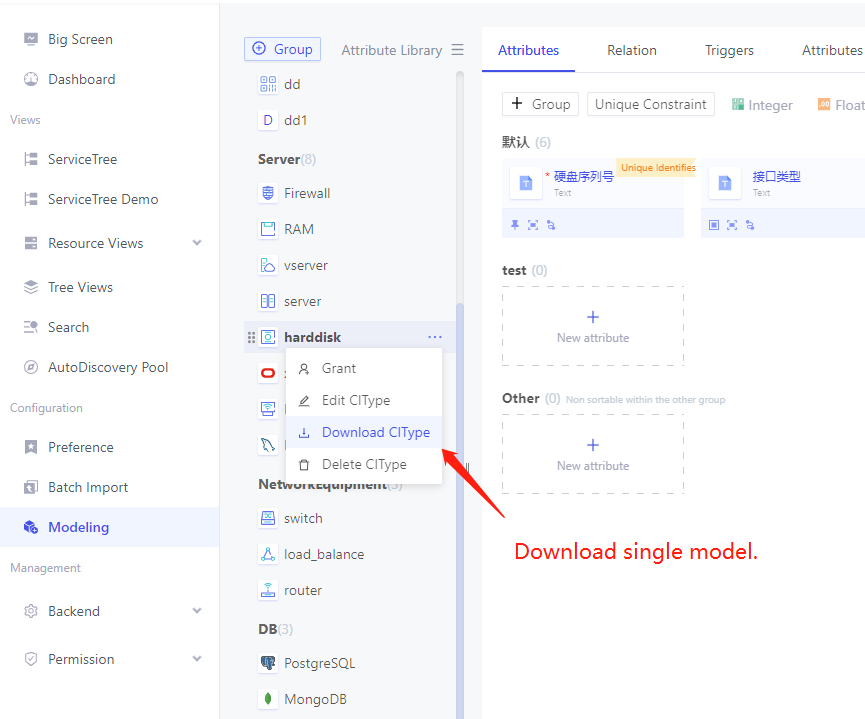Choose Delete CIType in the context menu
The image size is (865, 719).
pos(364,464)
